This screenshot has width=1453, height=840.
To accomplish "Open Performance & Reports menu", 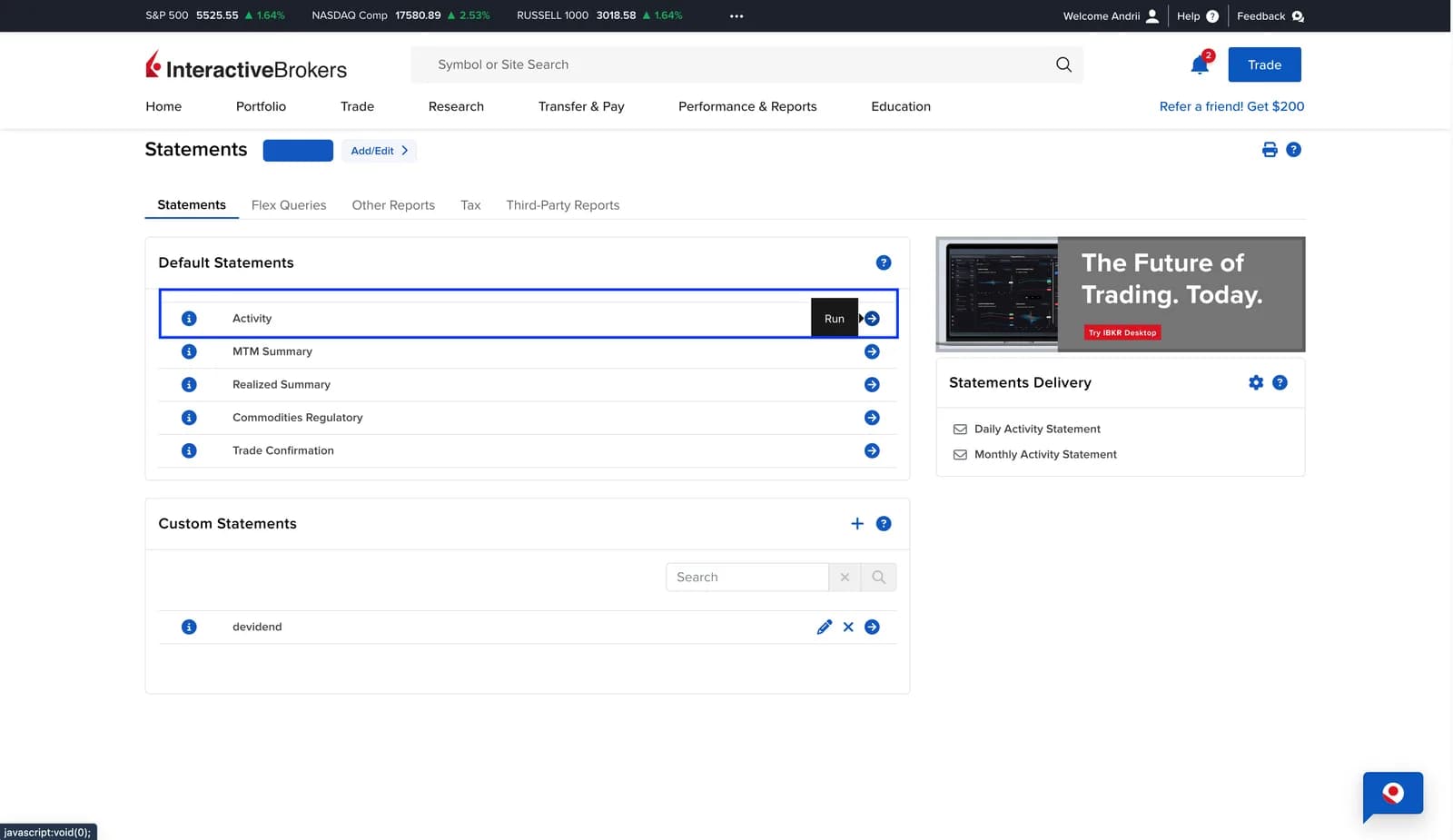I will pos(747,106).
